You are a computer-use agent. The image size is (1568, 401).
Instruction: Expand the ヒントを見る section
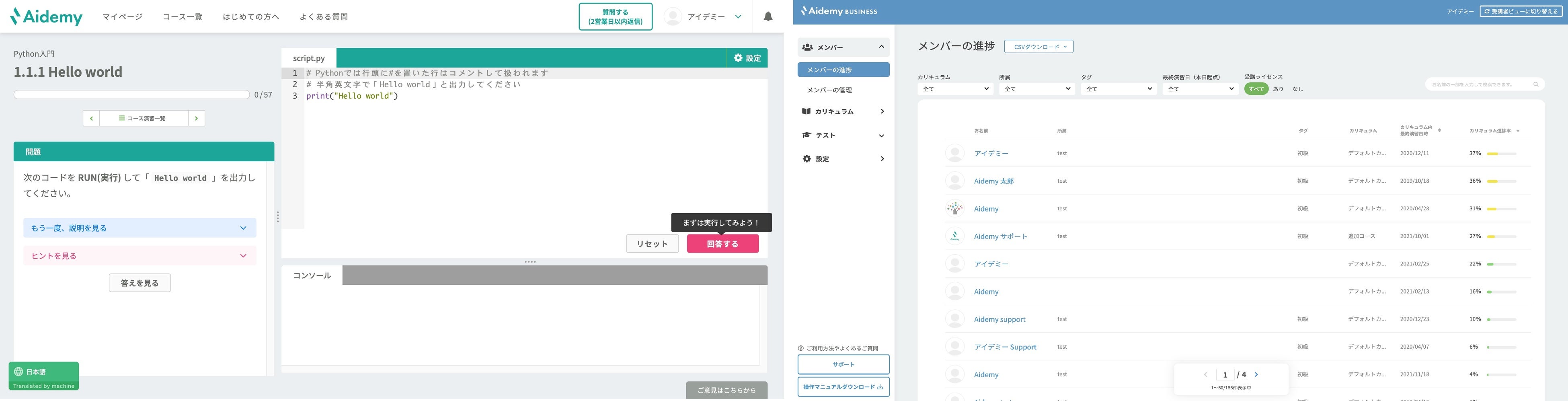click(x=140, y=255)
